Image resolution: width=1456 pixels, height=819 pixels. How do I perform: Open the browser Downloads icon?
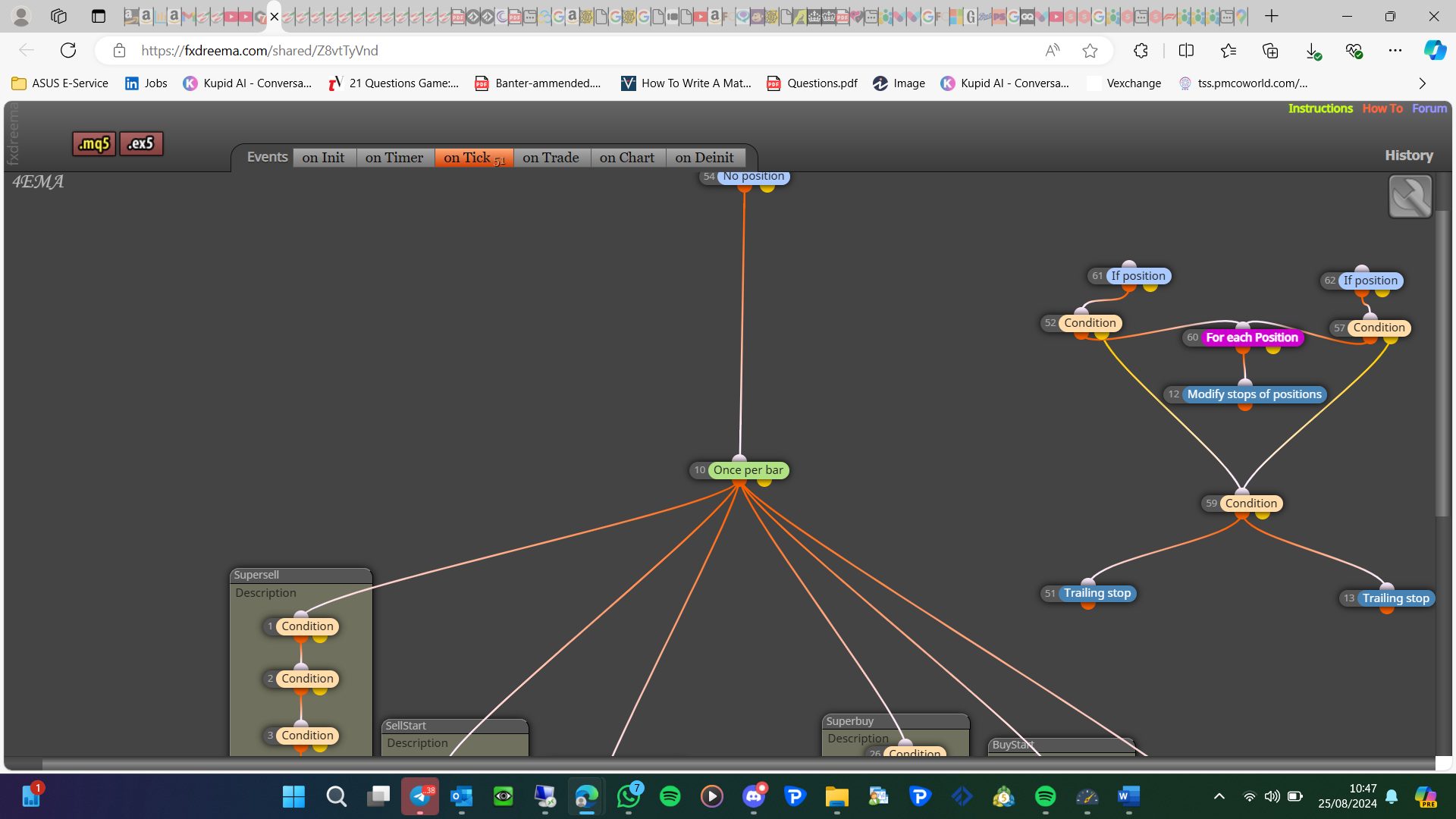point(1313,51)
